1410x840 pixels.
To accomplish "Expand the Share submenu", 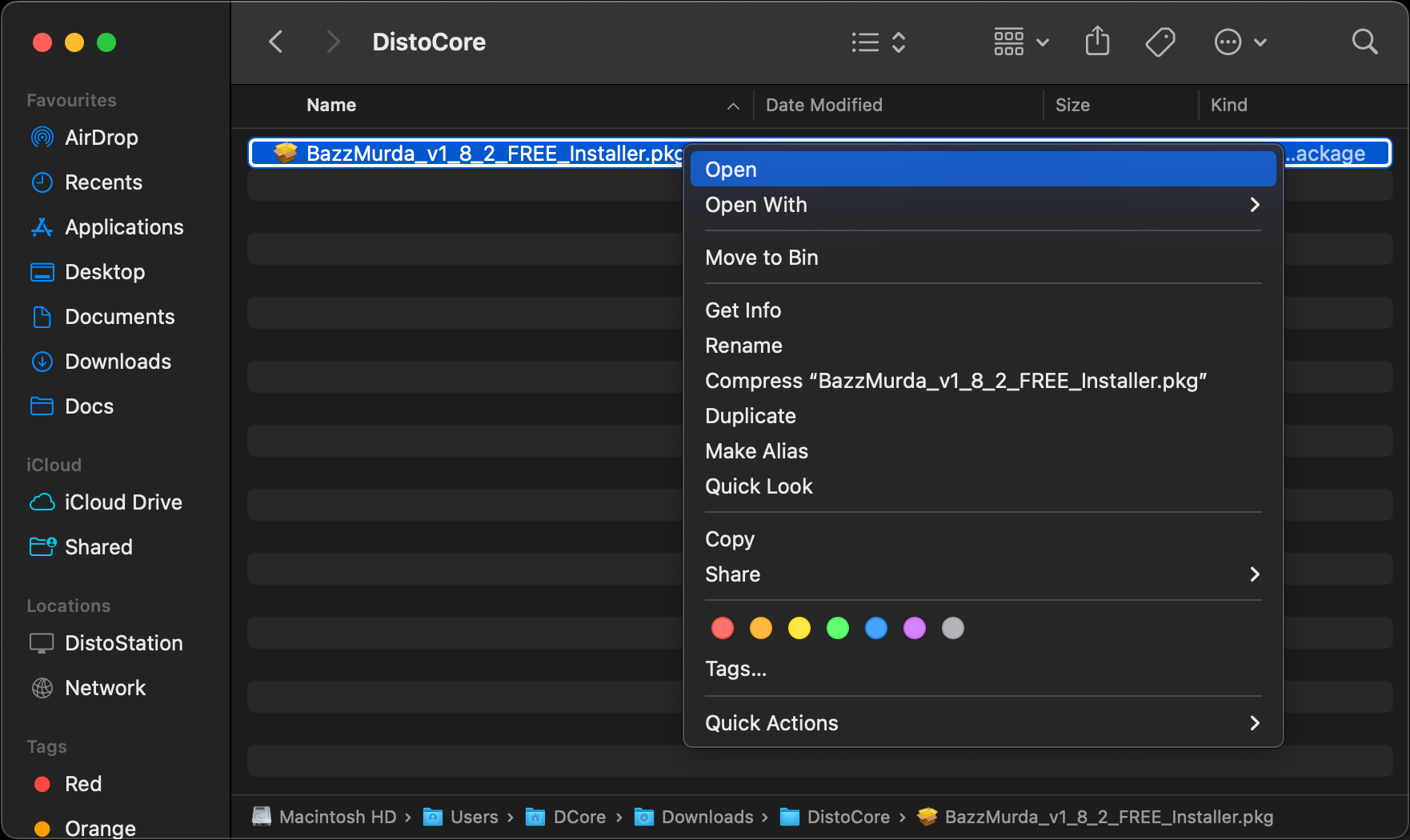I will [x=983, y=574].
